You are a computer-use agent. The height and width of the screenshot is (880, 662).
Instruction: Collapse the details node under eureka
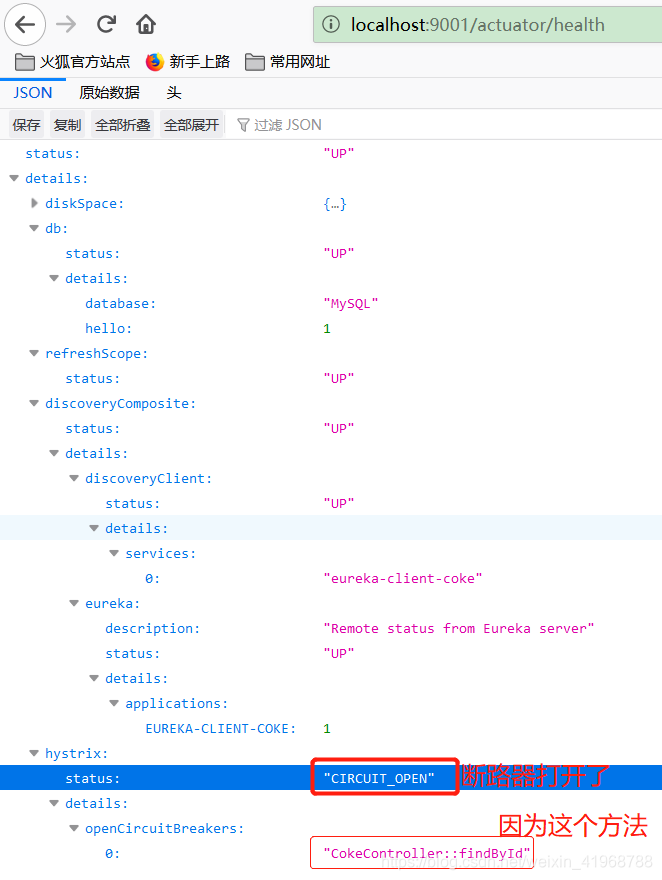coord(94,679)
